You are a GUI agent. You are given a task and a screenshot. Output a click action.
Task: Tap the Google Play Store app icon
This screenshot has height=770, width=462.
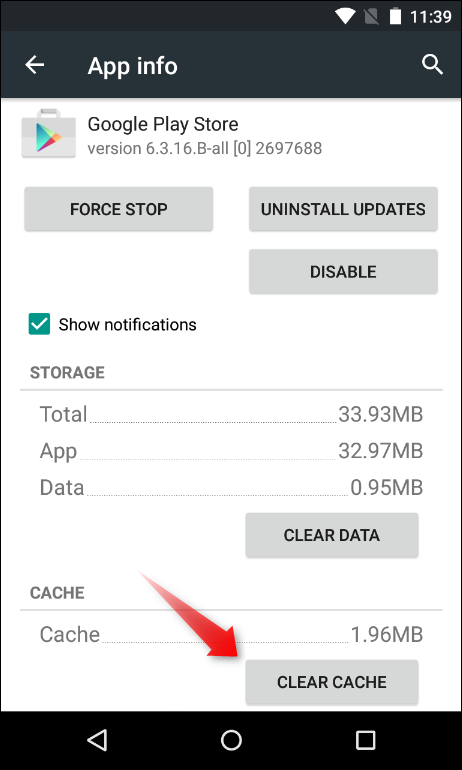pyautogui.click(x=49, y=134)
